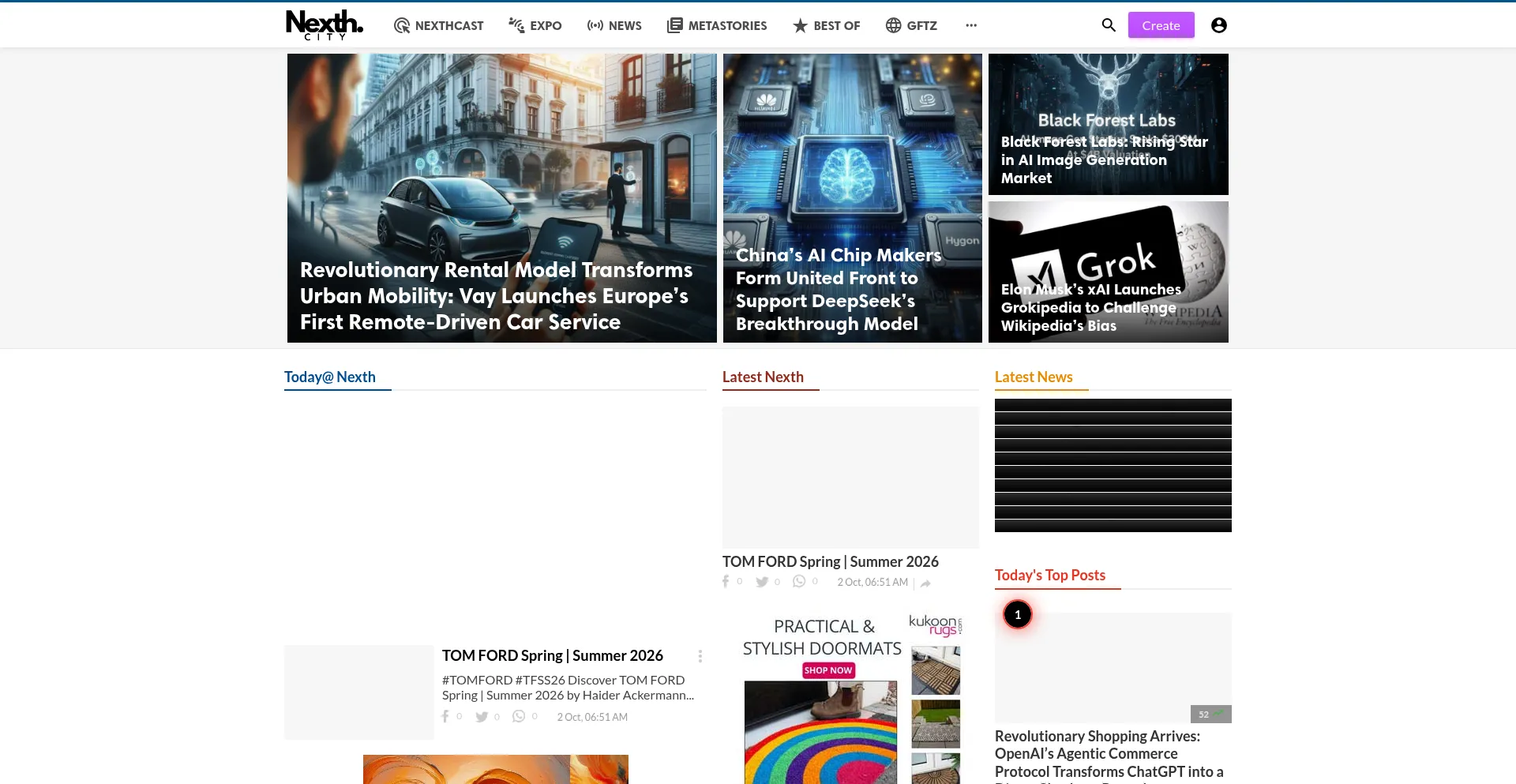Click SHOP NOW in doormats ad
The width and height of the screenshot is (1516, 784).
pyautogui.click(x=828, y=670)
